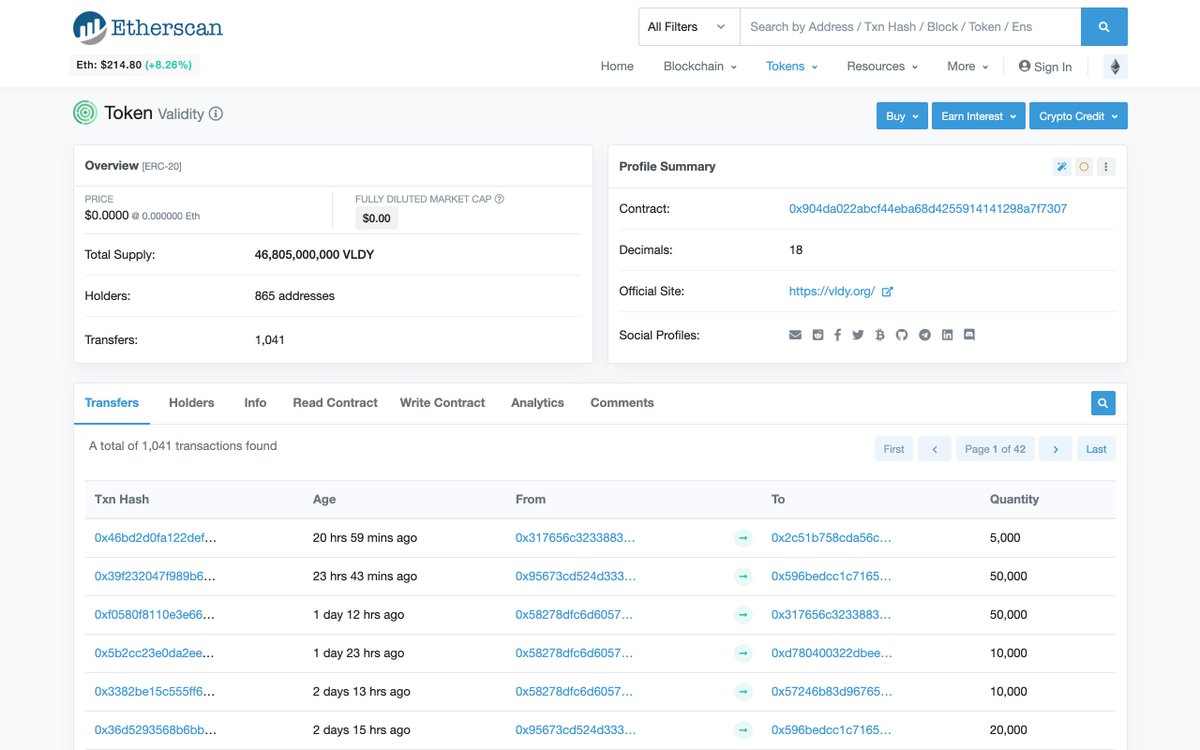The height and width of the screenshot is (750, 1200).
Task: Go to the previous page arrow
Action: click(x=934, y=449)
